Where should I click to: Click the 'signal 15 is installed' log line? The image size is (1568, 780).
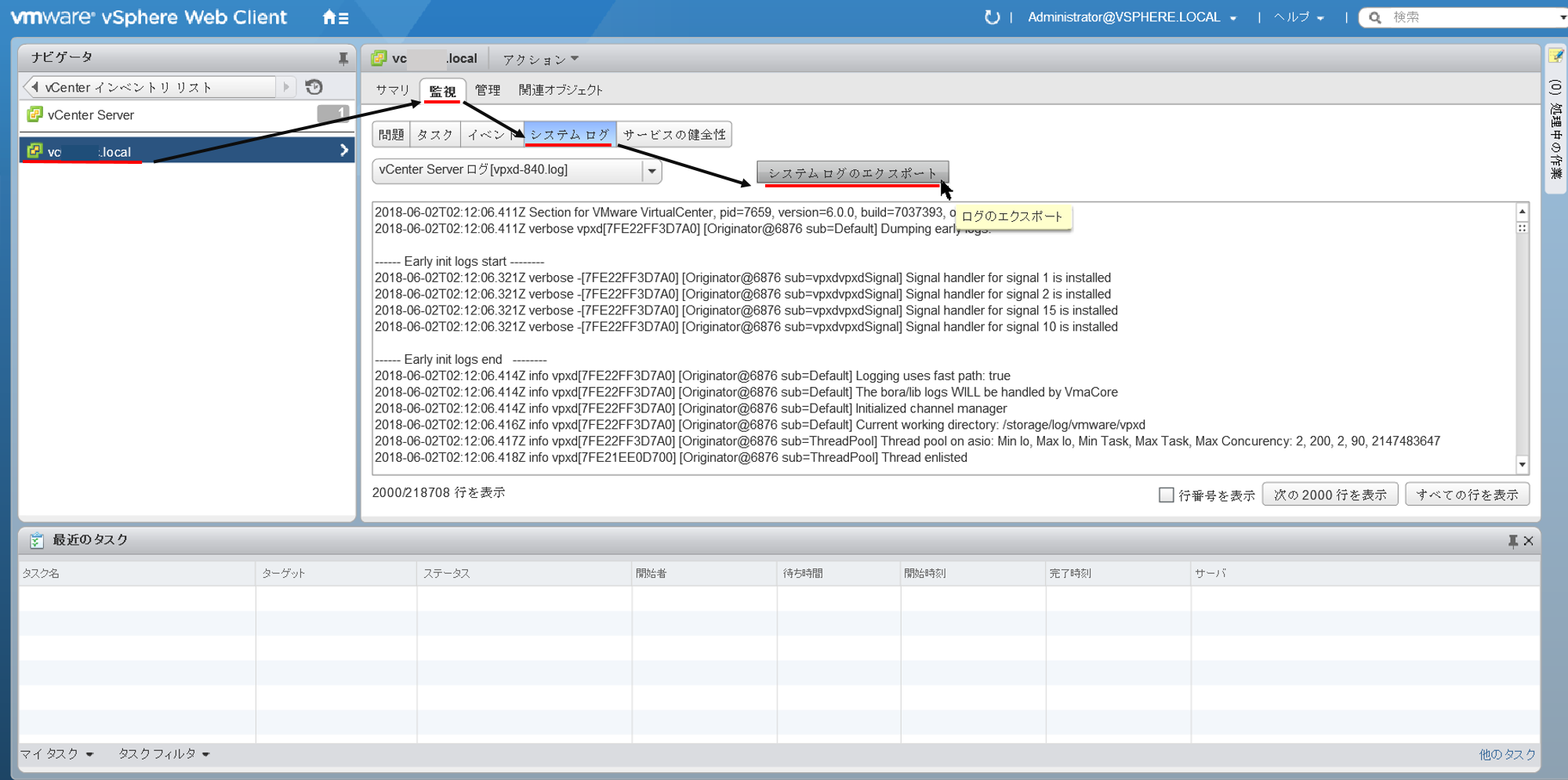pyautogui.click(x=746, y=310)
